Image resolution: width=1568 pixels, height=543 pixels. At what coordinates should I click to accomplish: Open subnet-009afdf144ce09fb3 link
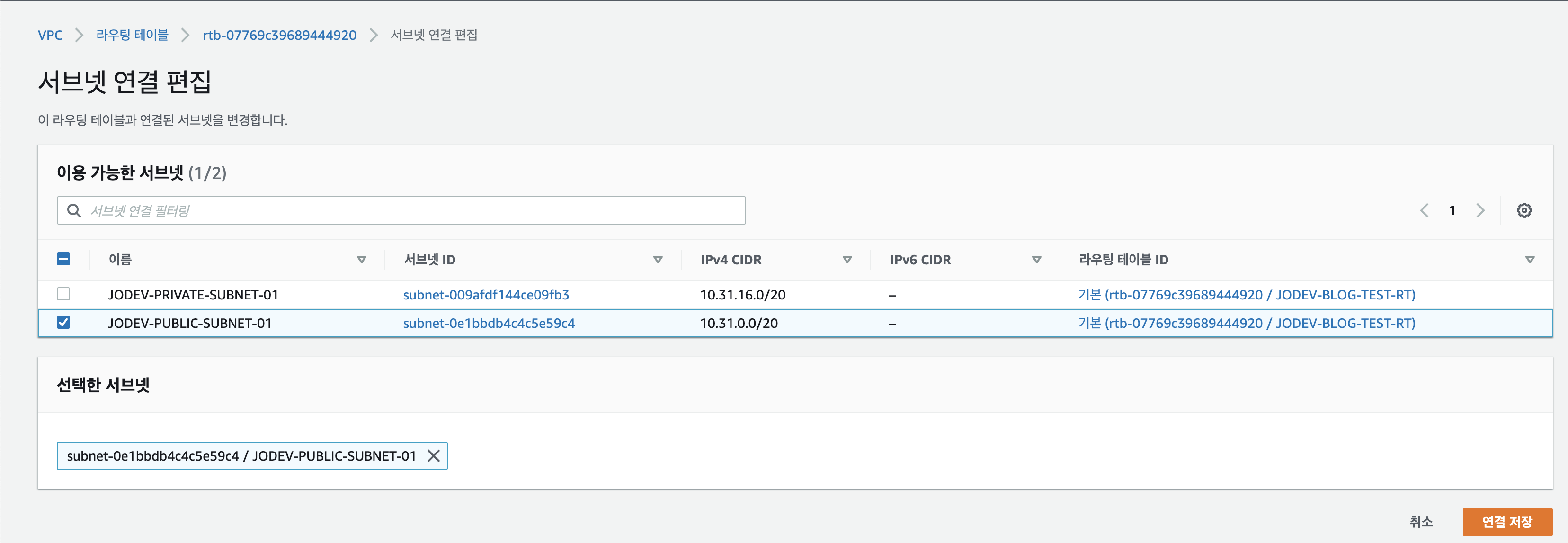[486, 294]
